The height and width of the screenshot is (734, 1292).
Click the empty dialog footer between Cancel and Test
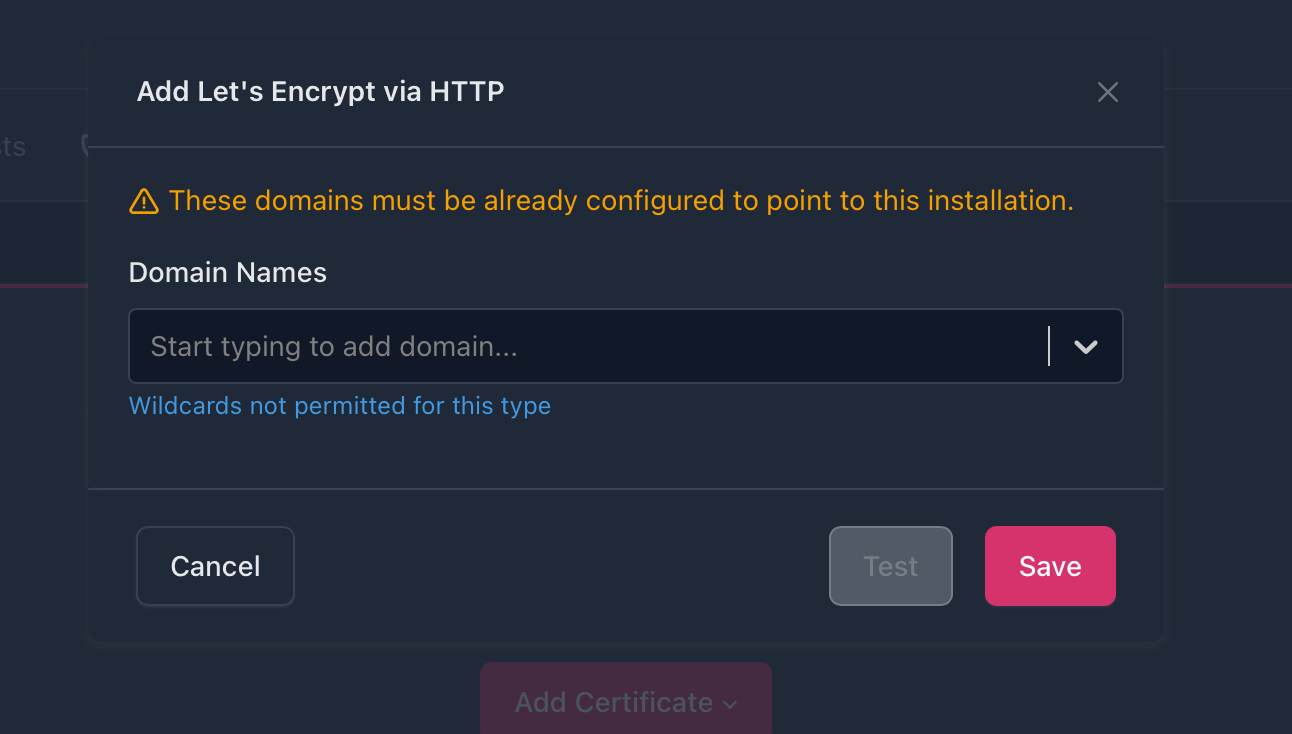[560, 566]
